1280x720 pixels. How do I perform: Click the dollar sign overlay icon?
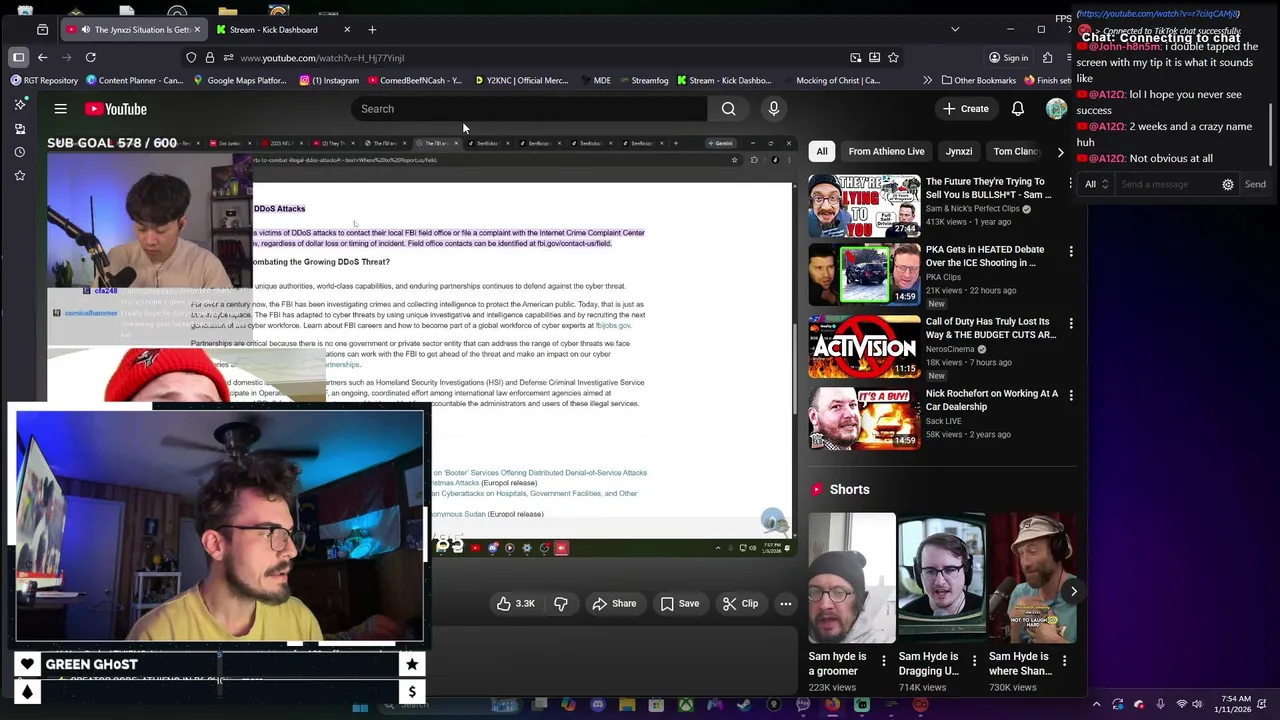(x=412, y=691)
